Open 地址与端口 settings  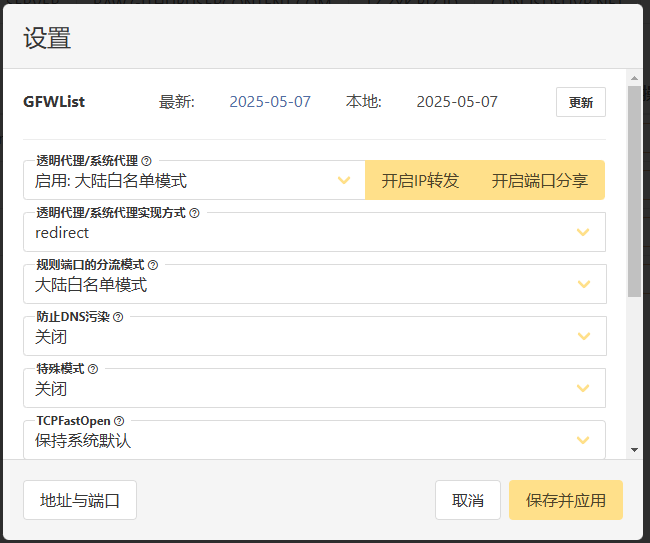pos(80,500)
